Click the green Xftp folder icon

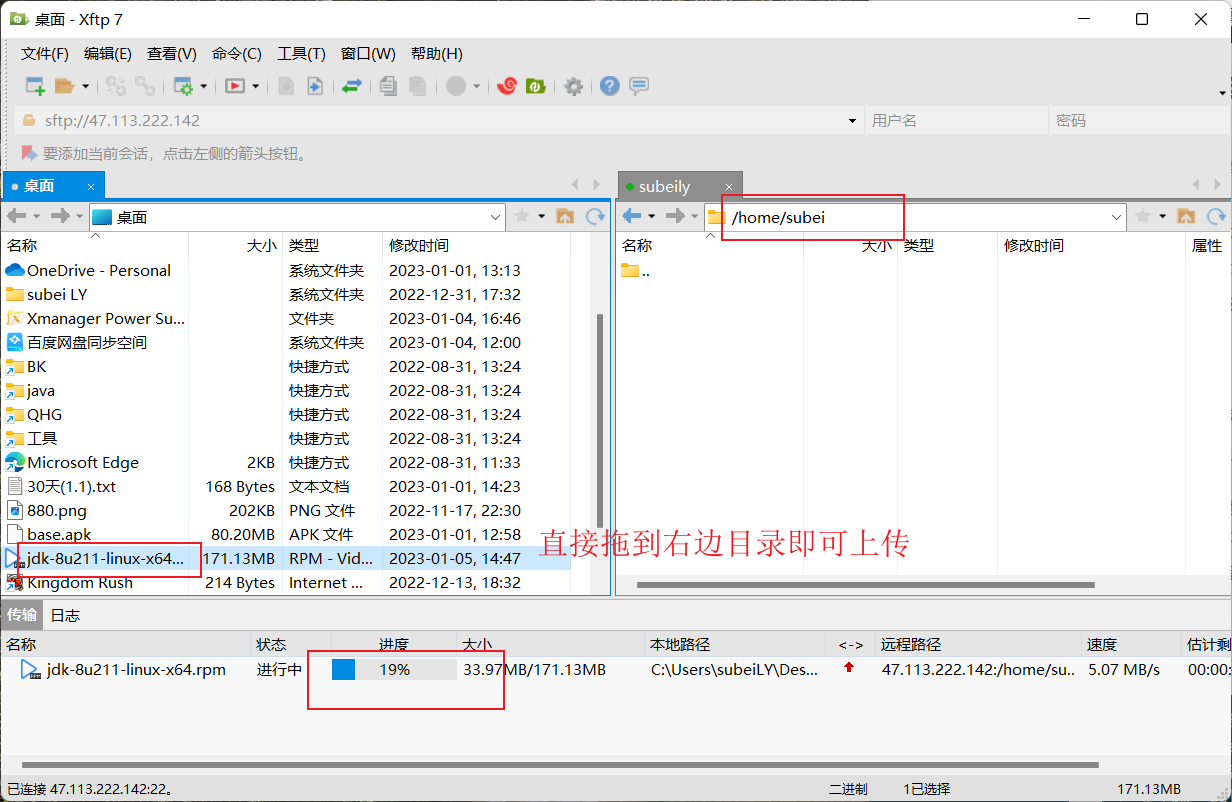click(x=536, y=86)
